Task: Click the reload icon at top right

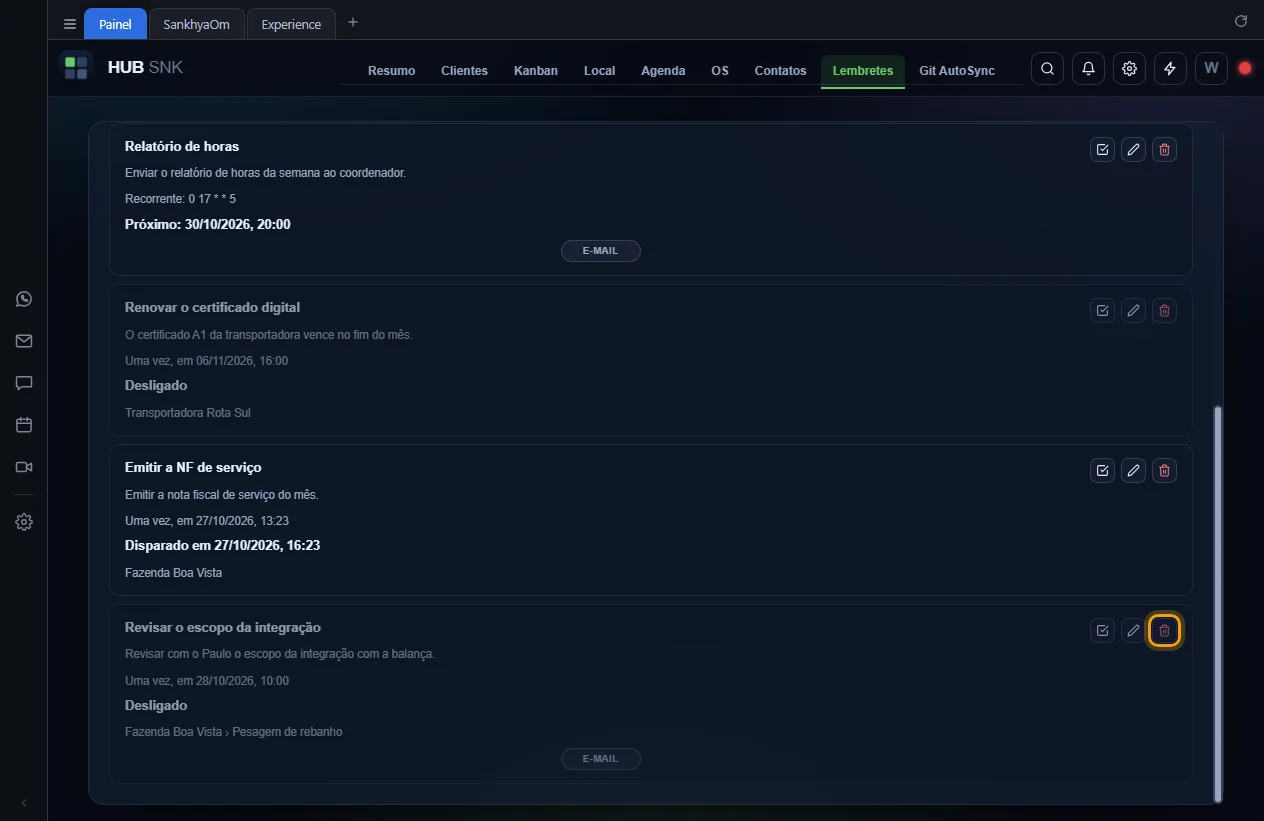Action: (1241, 21)
